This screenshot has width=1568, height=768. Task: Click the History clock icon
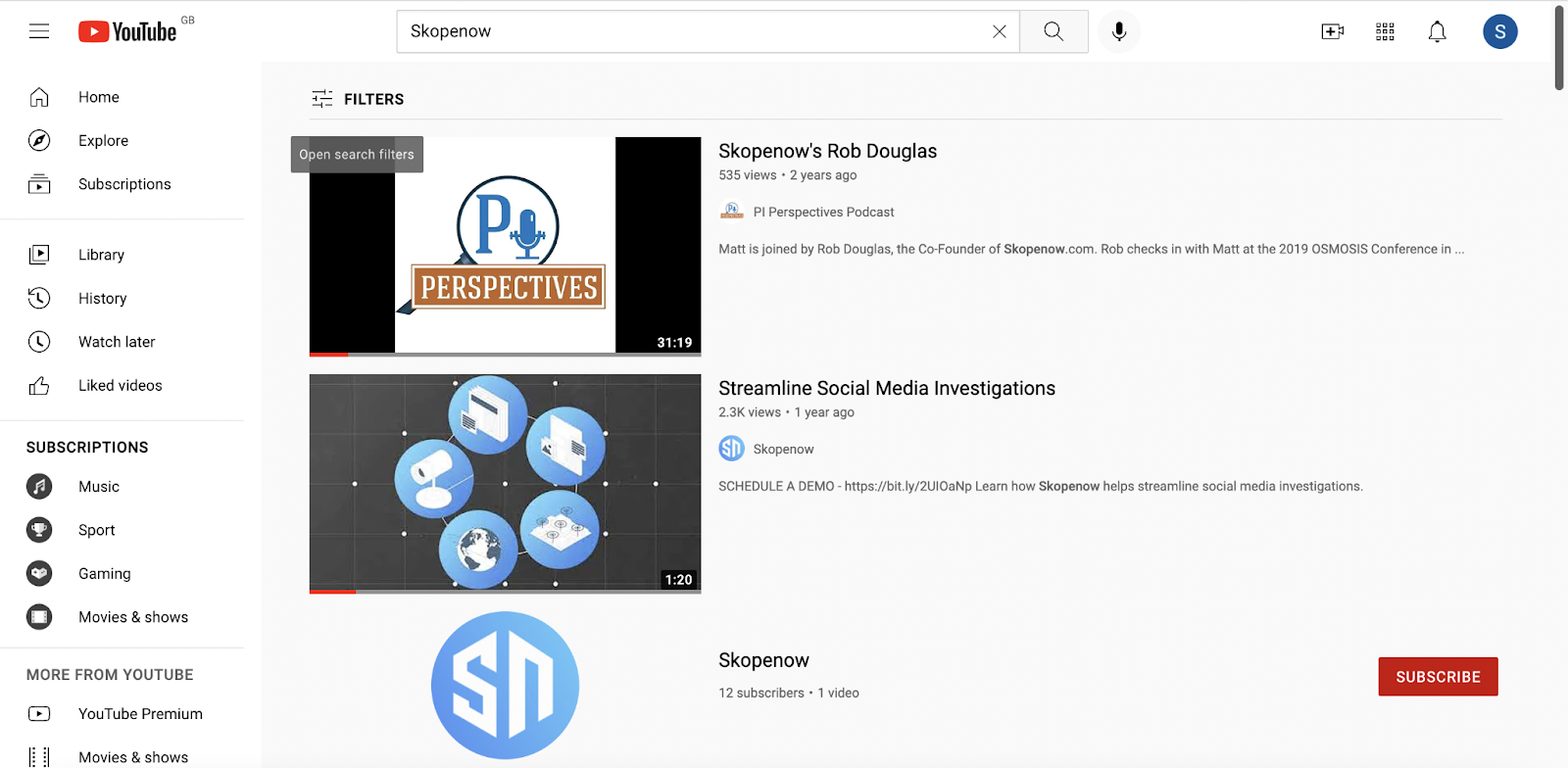tap(39, 298)
